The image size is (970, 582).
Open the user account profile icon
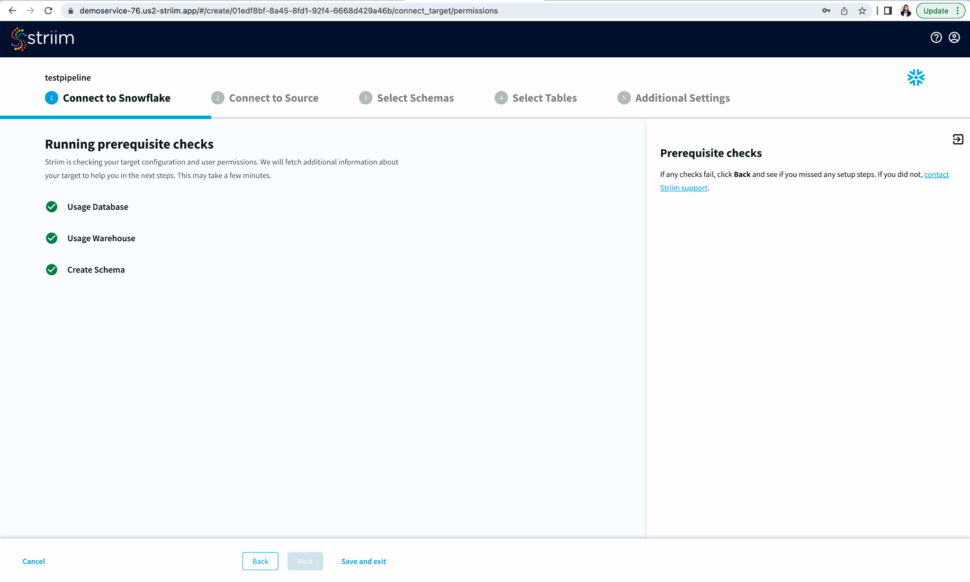point(953,38)
